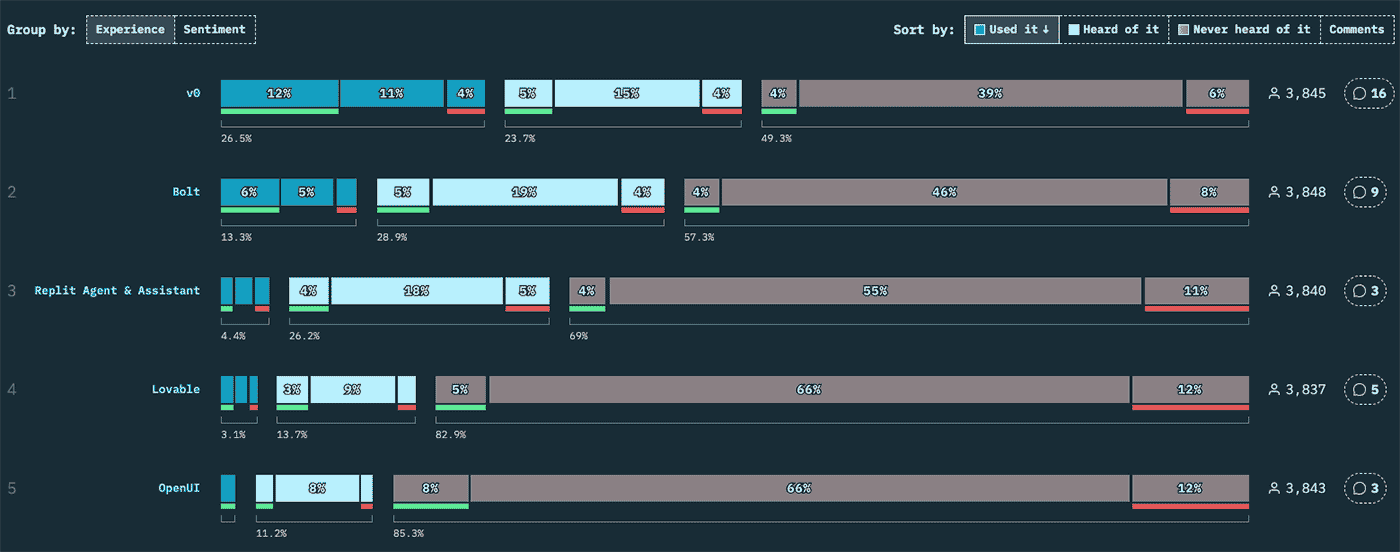Group results by Experience
This screenshot has width=1400, height=552.
coord(130,29)
